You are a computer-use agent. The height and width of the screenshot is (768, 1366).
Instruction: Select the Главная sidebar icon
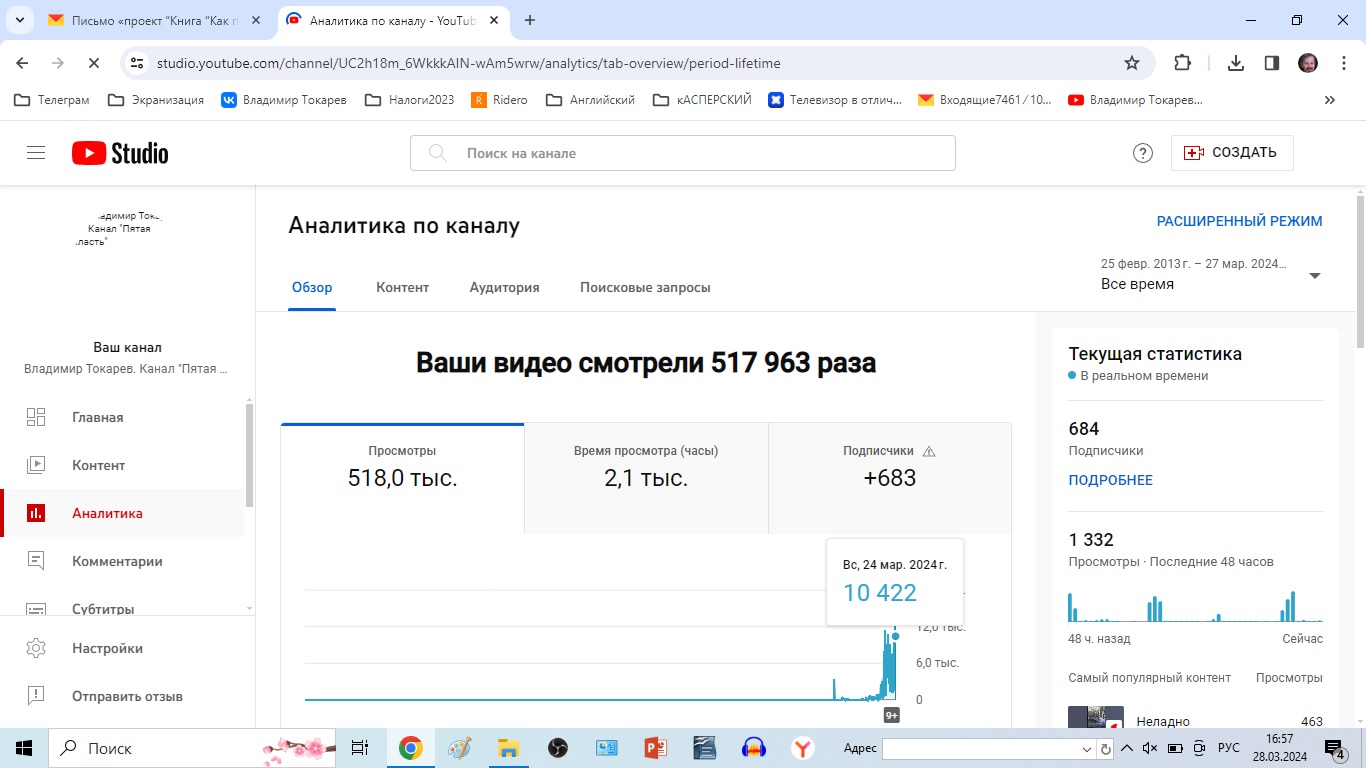point(36,417)
